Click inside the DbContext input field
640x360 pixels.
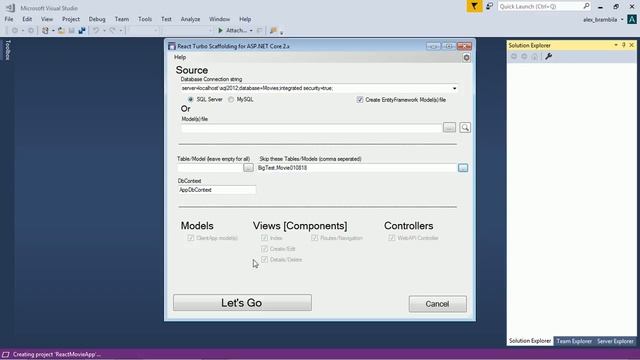tap(217, 190)
